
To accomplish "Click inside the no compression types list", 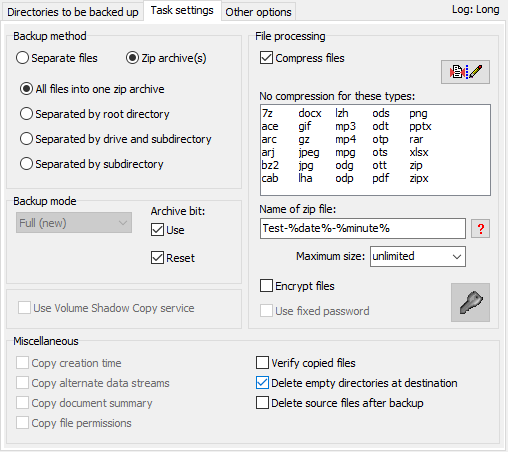I will 375,150.
